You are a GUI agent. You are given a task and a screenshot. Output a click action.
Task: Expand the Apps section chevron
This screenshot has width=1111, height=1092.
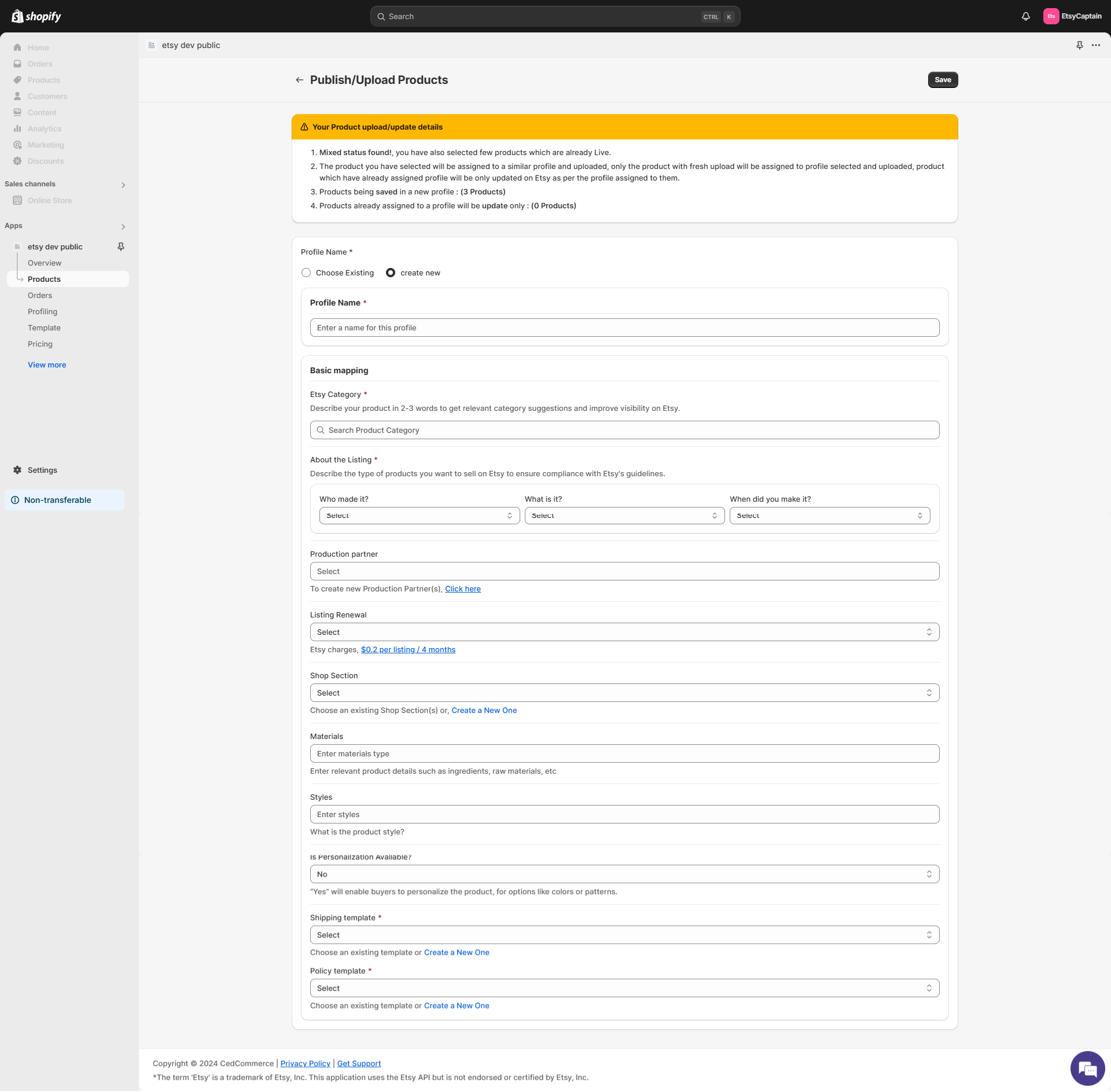[x=123, y=226]
